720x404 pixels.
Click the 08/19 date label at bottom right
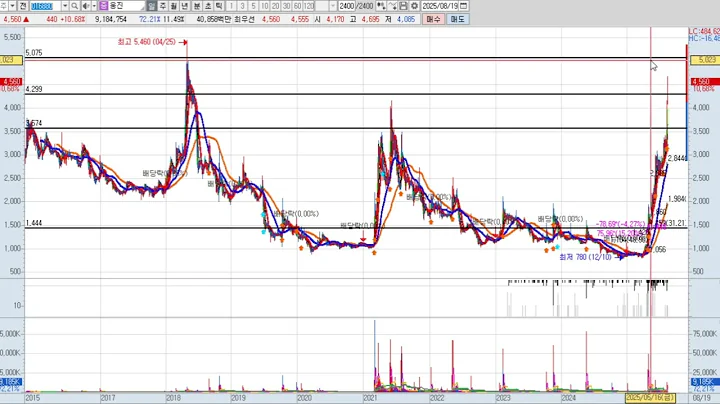pos(702,398)
